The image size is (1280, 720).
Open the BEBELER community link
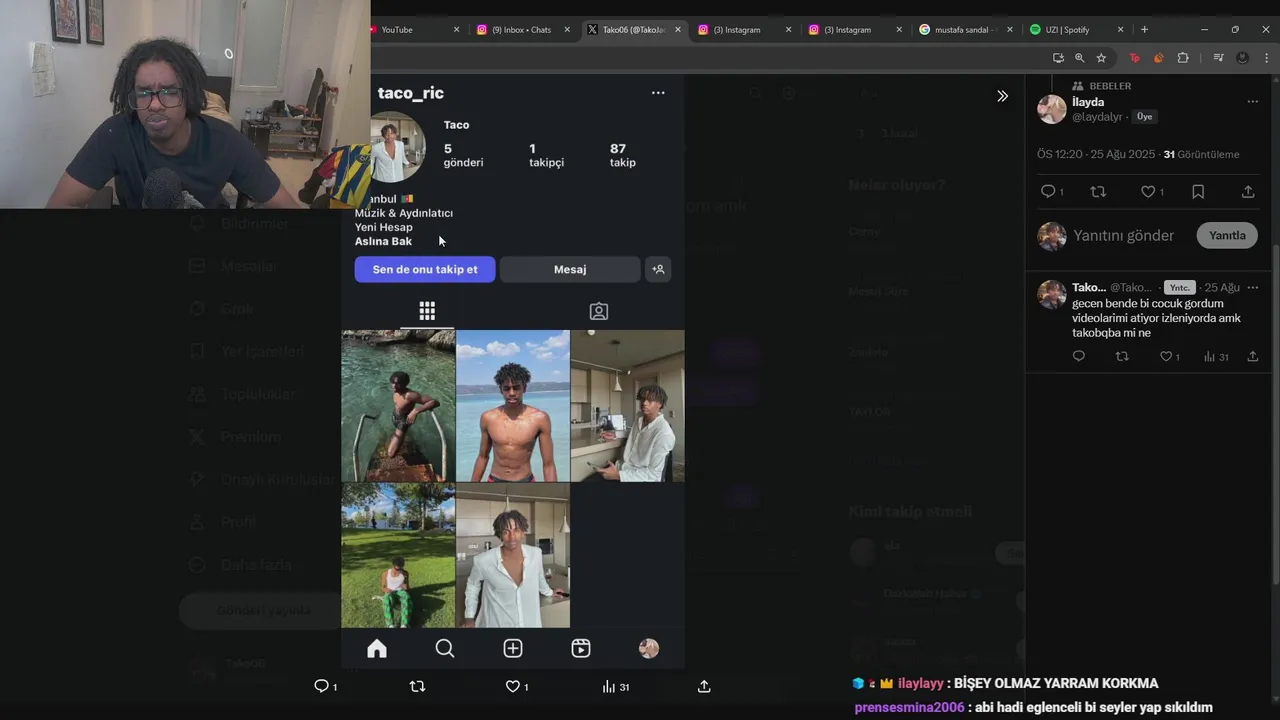[x=1110, y=86]
